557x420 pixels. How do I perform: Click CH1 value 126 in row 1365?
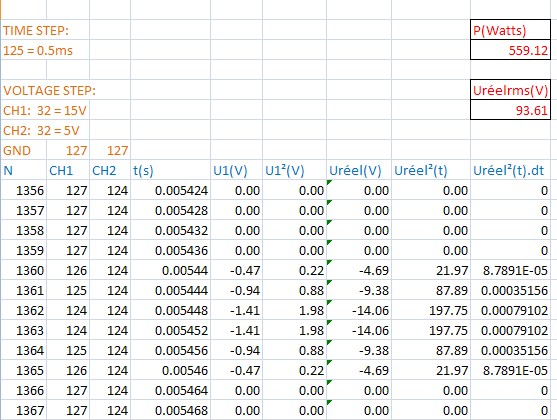pyautogui.click(x=68, y=370)
